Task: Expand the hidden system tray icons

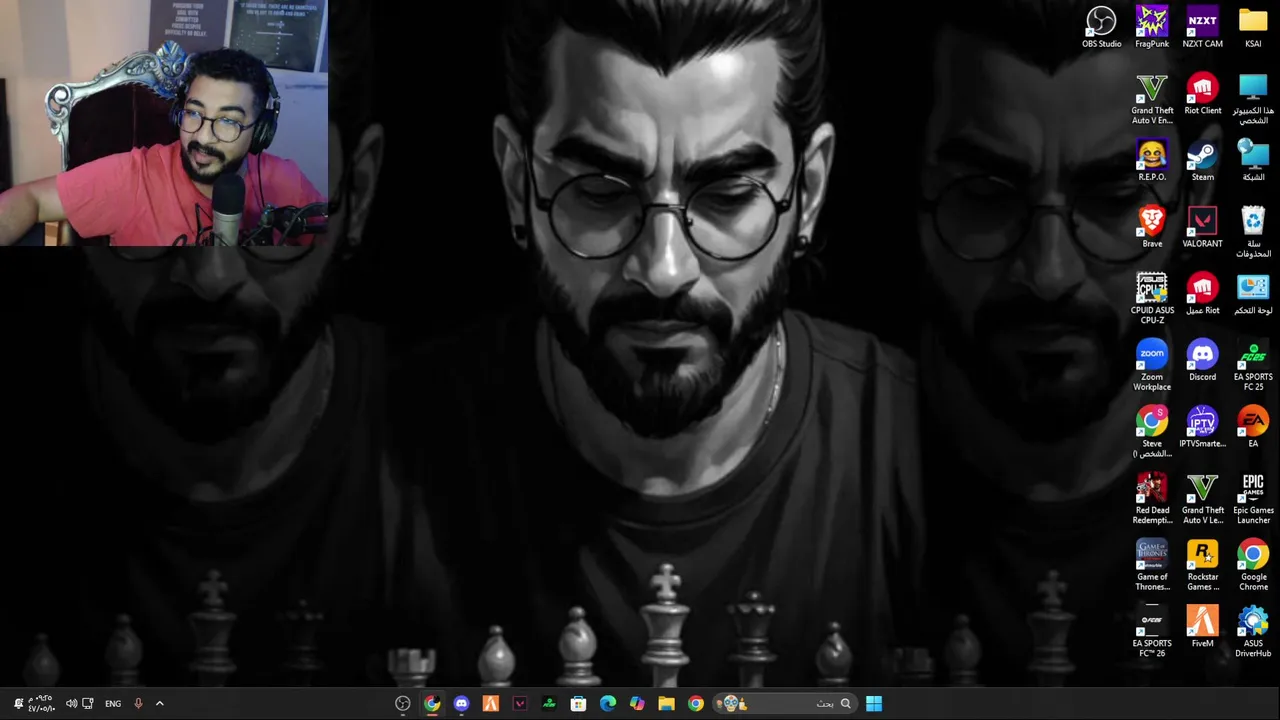Action: [159, 704]
